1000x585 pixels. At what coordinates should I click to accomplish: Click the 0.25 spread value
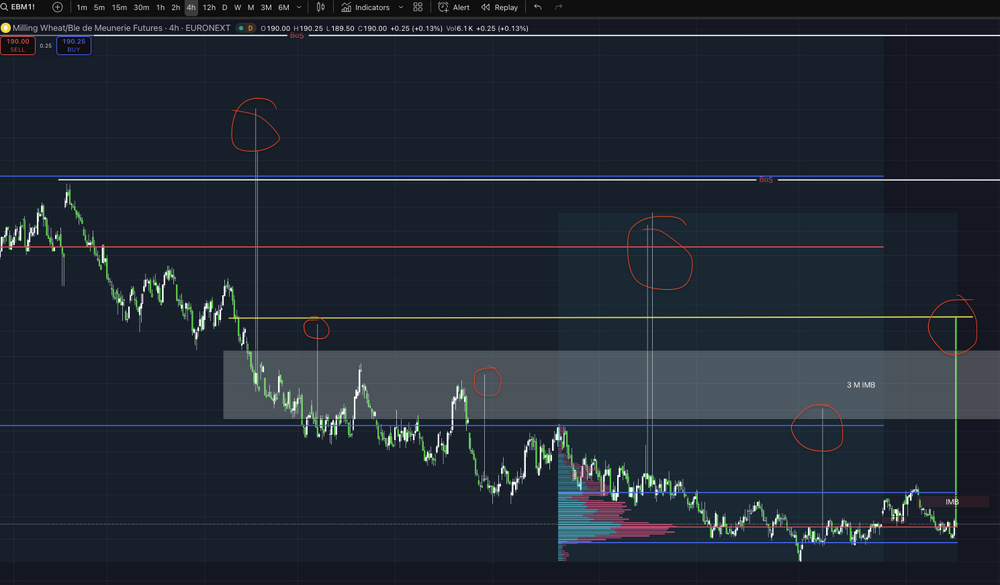coord(46,46)
